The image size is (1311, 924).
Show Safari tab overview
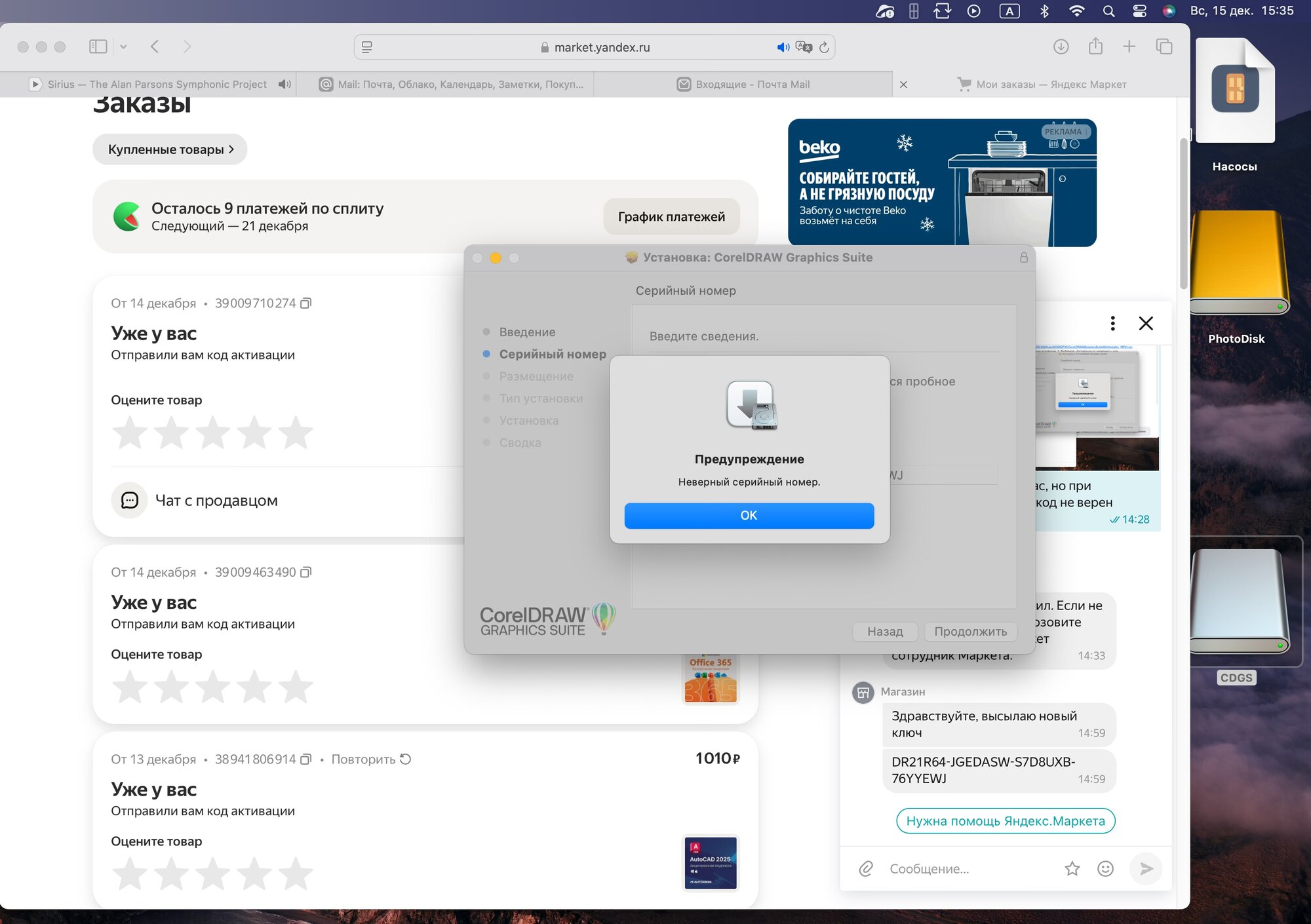[x=1164, y=47]
